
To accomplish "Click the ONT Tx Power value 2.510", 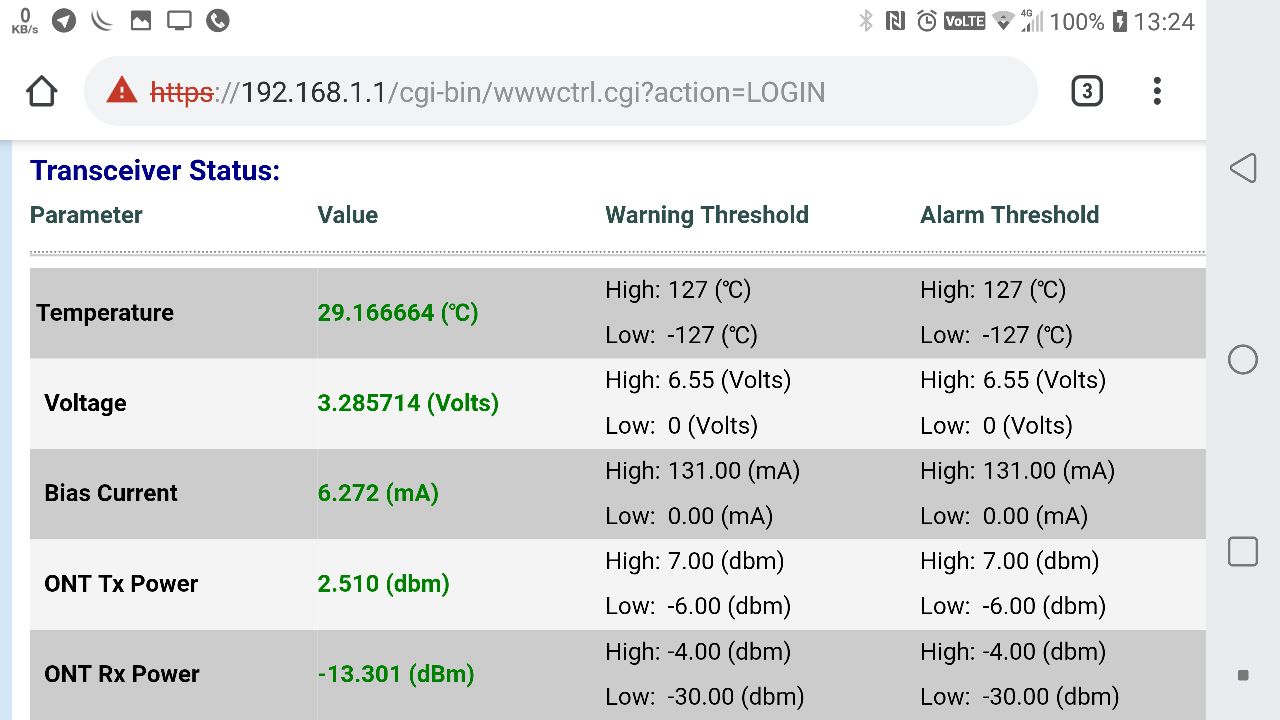I will pyautogui.click(x=383, y=584).
